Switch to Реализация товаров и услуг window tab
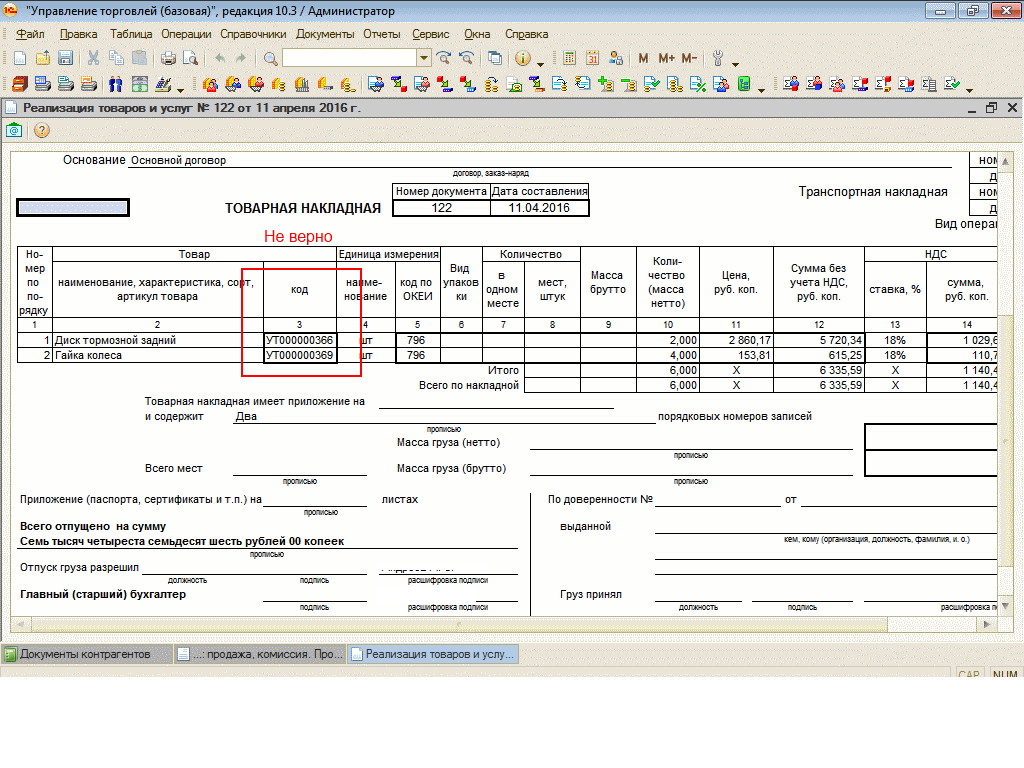Image resolution: width=1024 pixels, height=768 pixels. [x=433, y=654]
